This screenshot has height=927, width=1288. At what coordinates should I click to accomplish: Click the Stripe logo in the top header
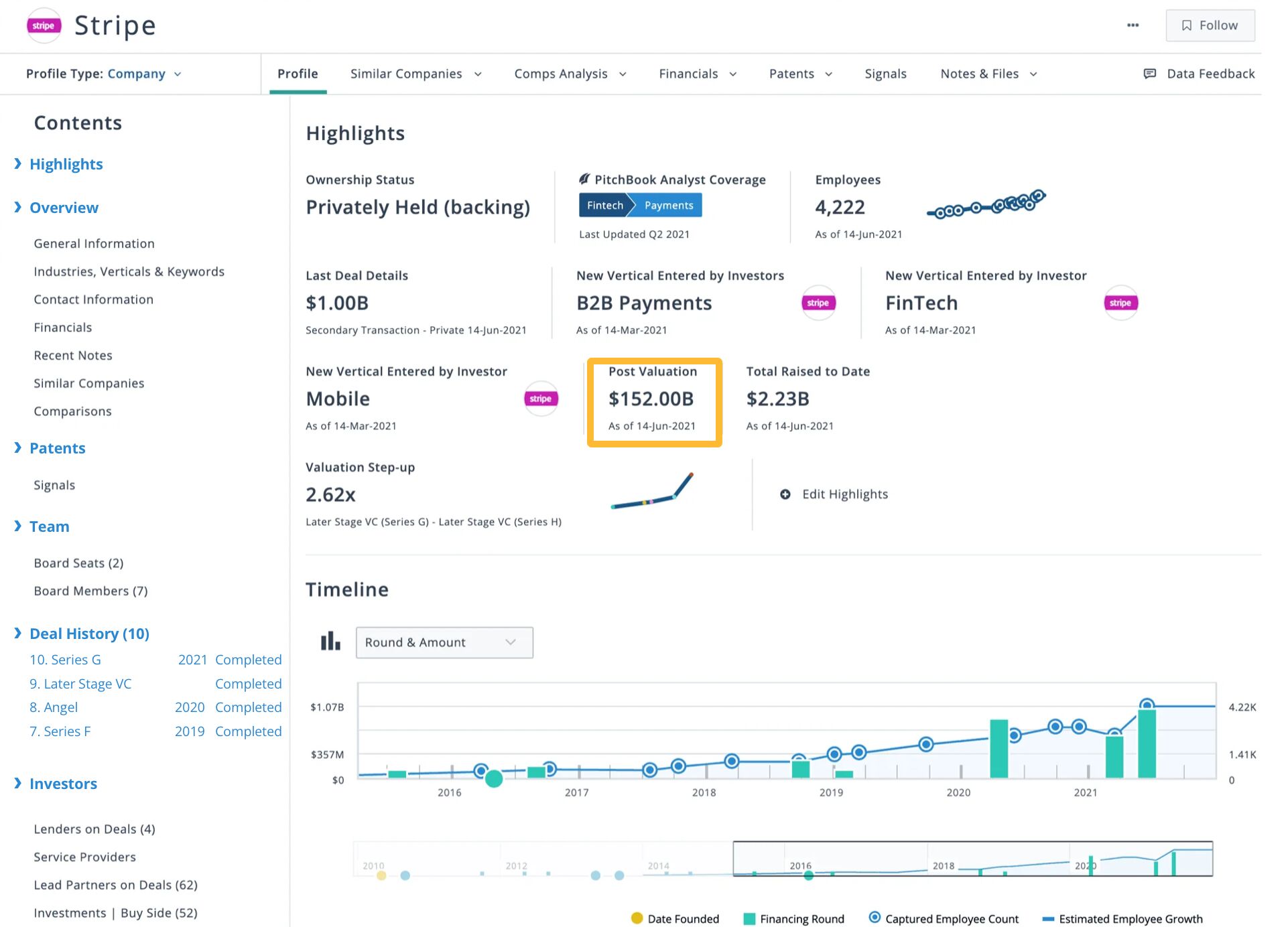pyautogui.click(x=44, y=25)
